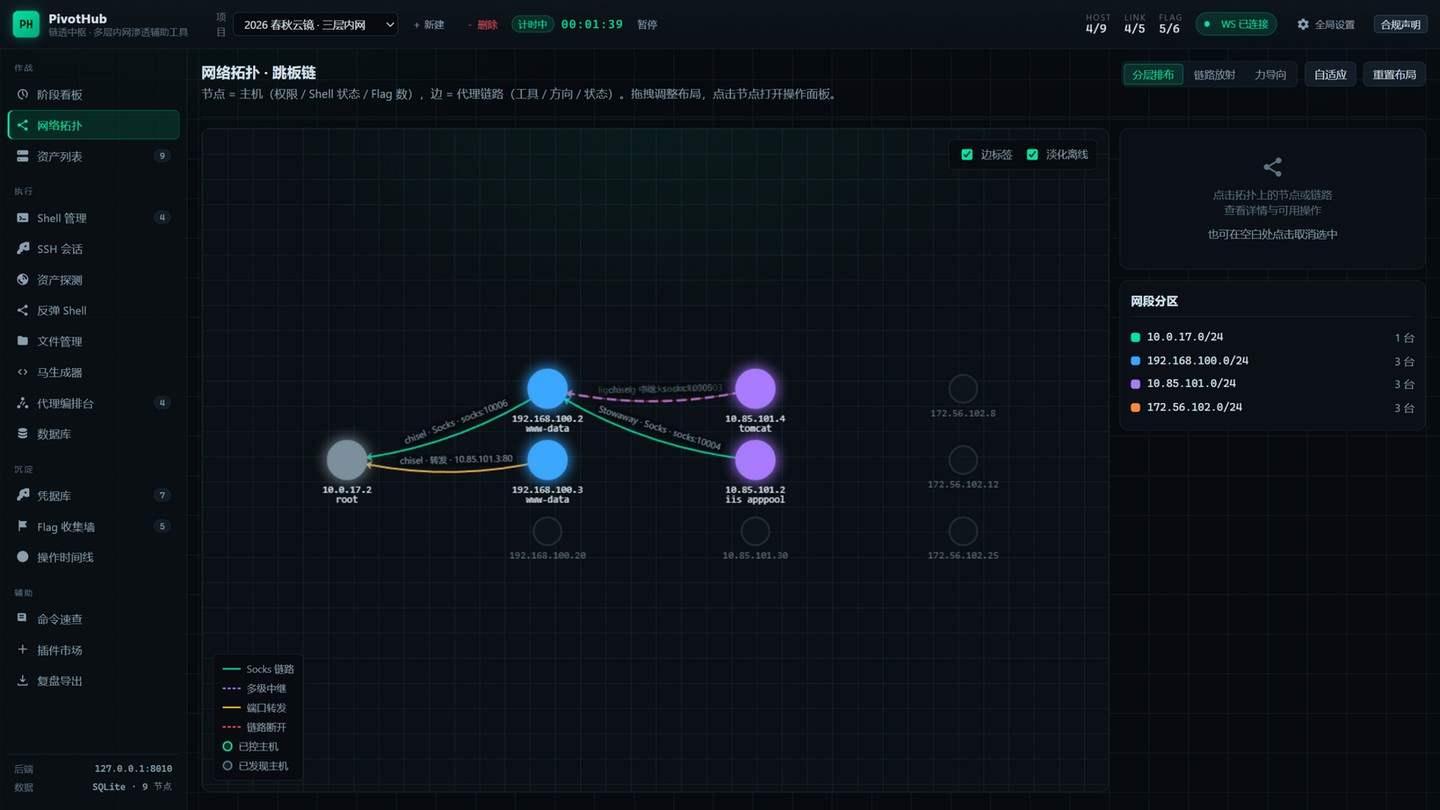The width and height of the screenshot is (1440, 810).
Task: Select node 10.85.101.2 iis apppool
Action: 755,460
